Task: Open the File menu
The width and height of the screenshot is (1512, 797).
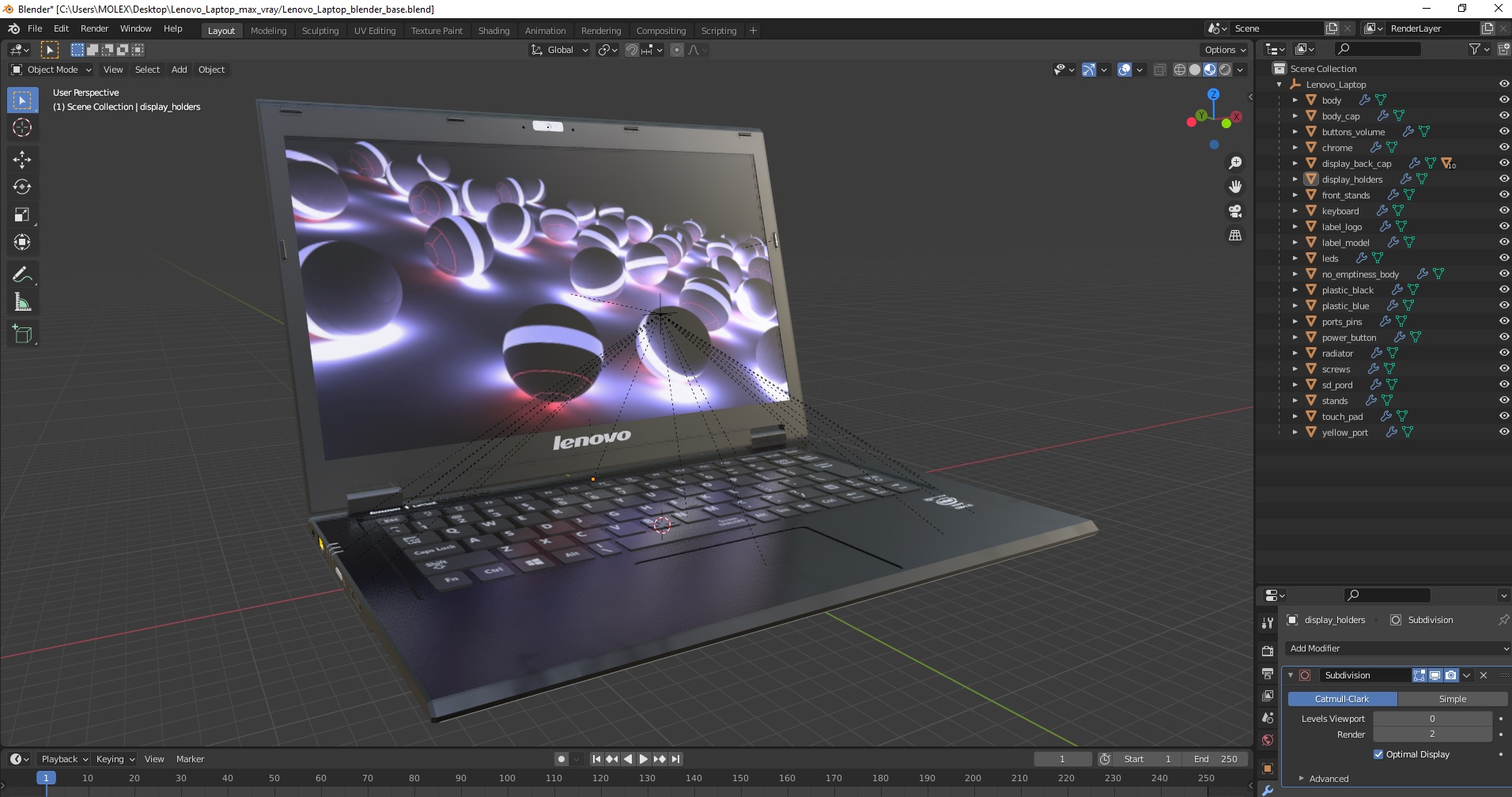Action: click(x=35, y=28)
